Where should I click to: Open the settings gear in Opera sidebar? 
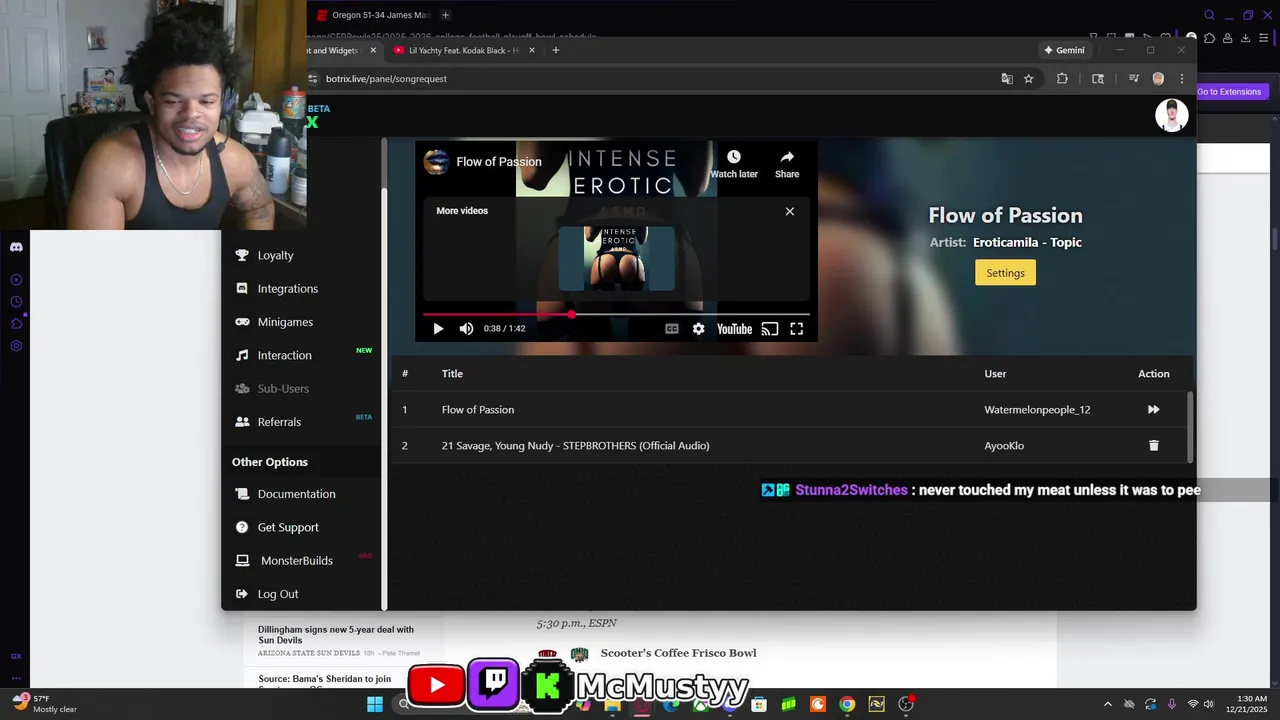(x=16, y=346)
